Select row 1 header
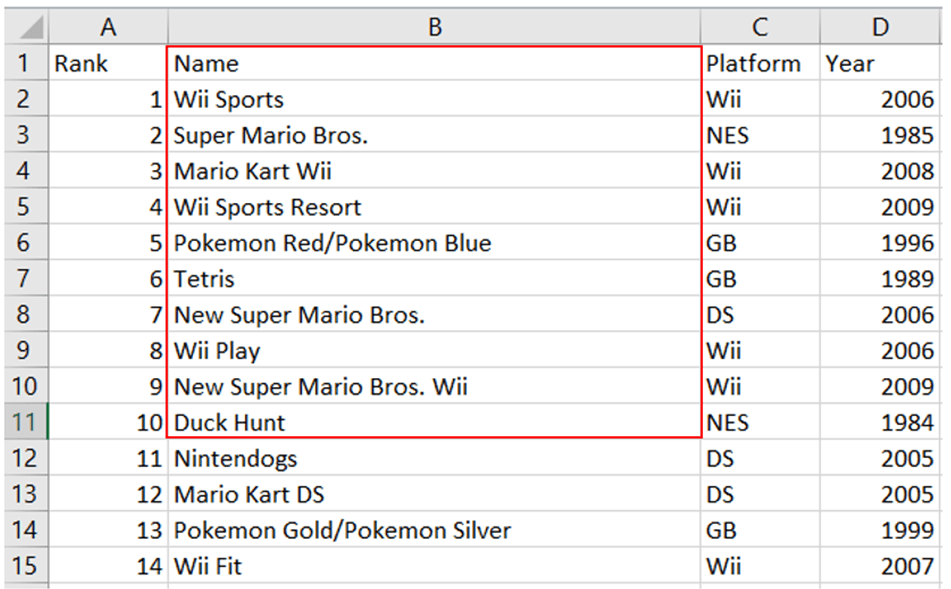Viewport: 951px width, 589px height. point(24,63)
